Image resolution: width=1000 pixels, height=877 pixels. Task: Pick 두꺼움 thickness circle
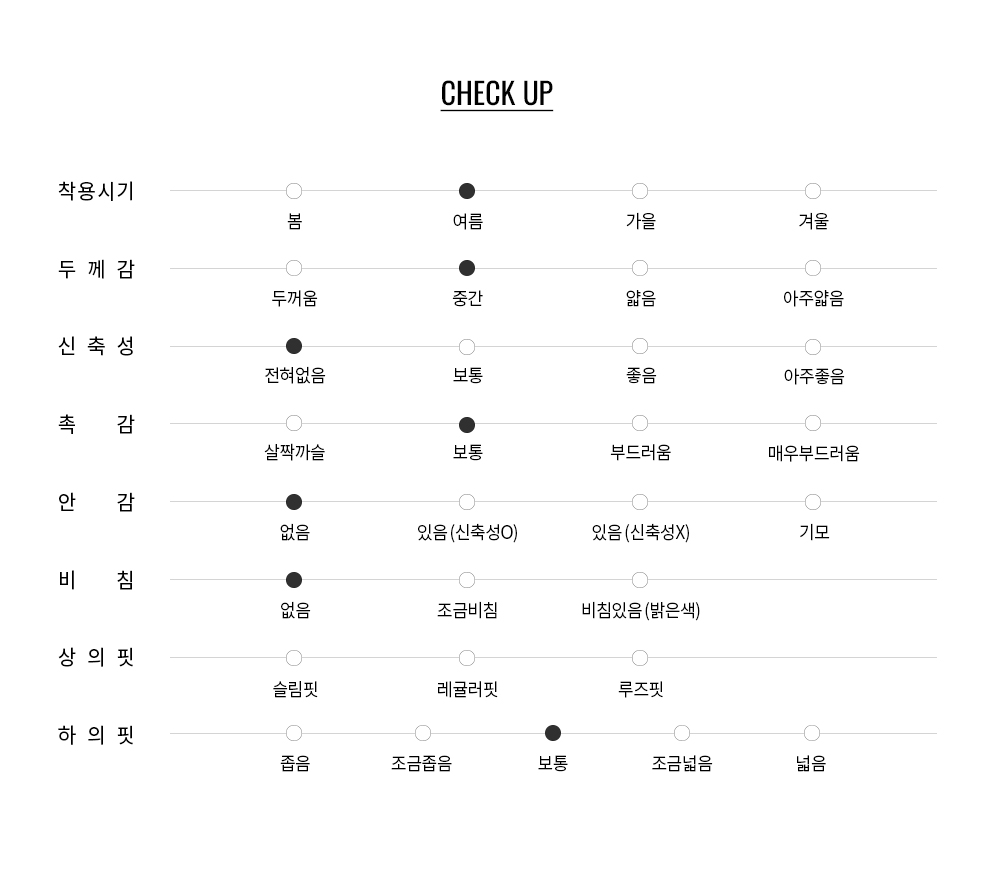294,268
